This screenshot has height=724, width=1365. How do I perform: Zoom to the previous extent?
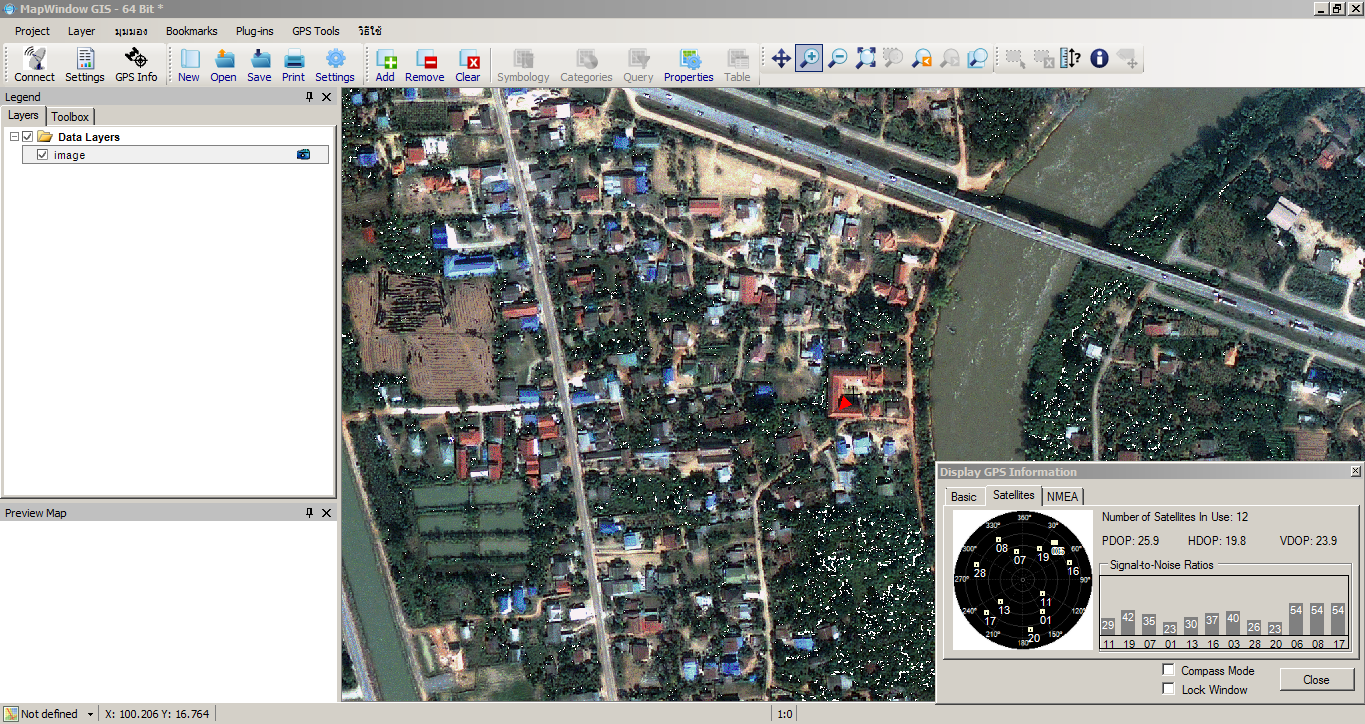point(920,58)
